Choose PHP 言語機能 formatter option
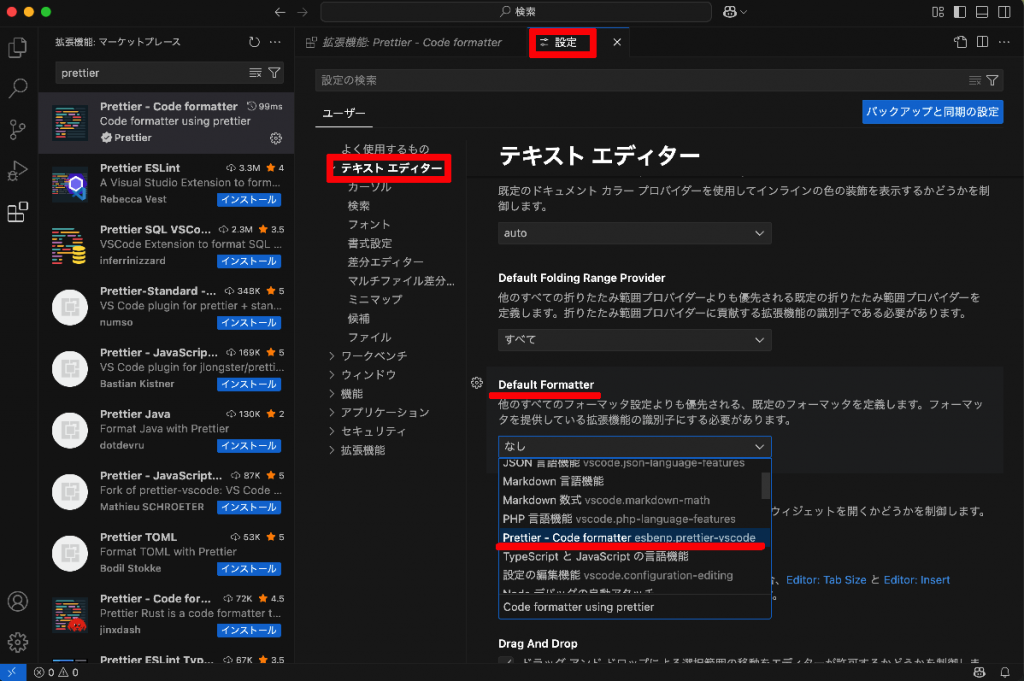This screenshot has height=681, width=1024. pyautogui.click(x=630, y=519)
